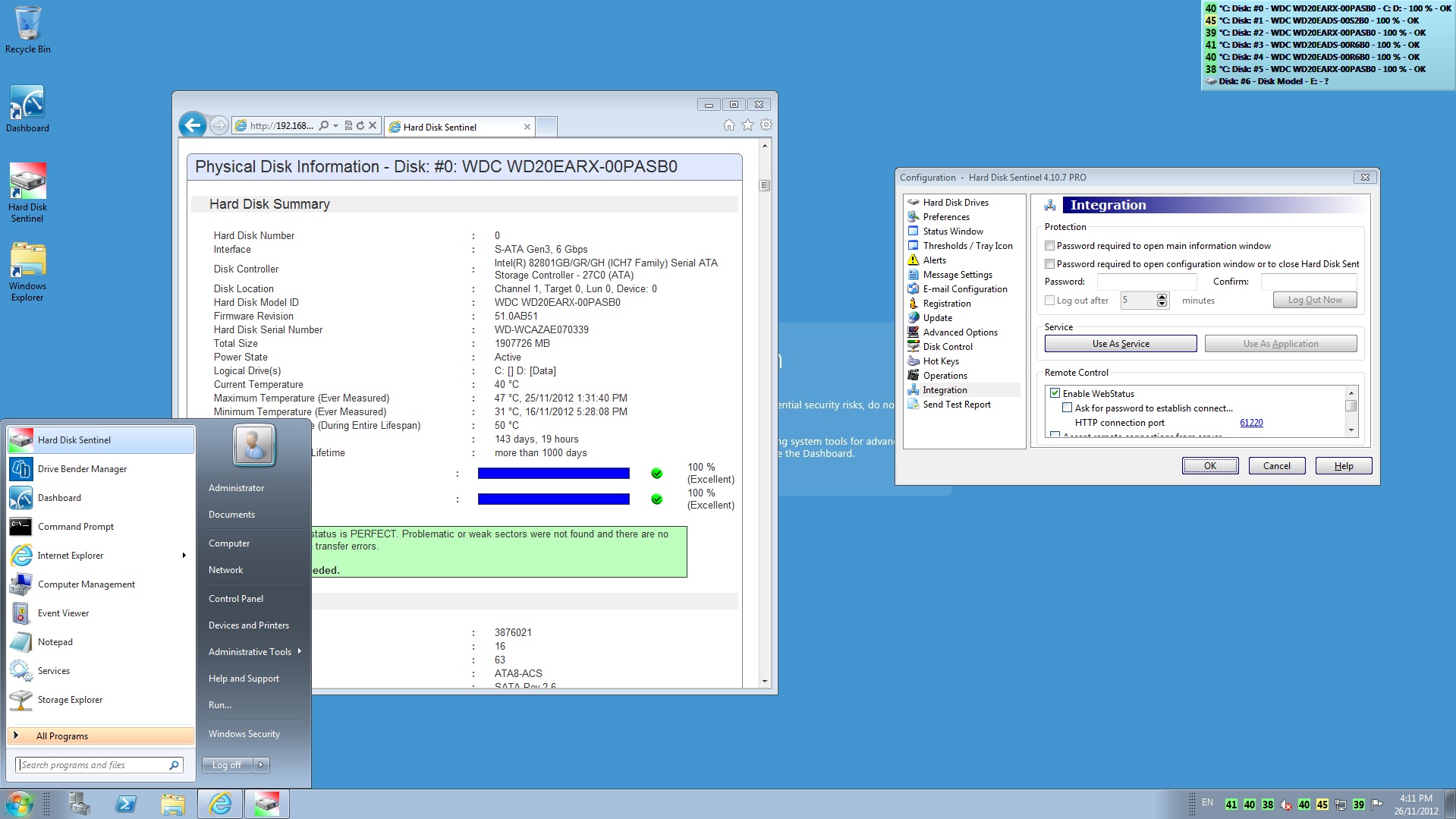
Task: Select Disk Control configuration category
Action: click(948, 347)
